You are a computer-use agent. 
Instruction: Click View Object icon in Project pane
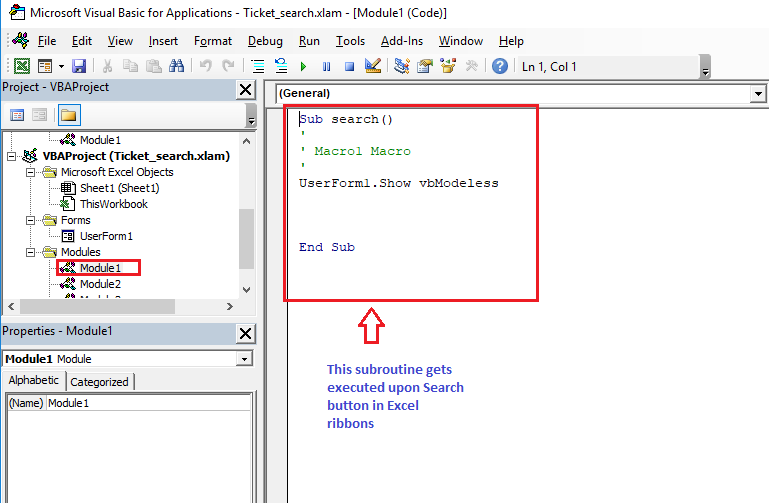39,115
